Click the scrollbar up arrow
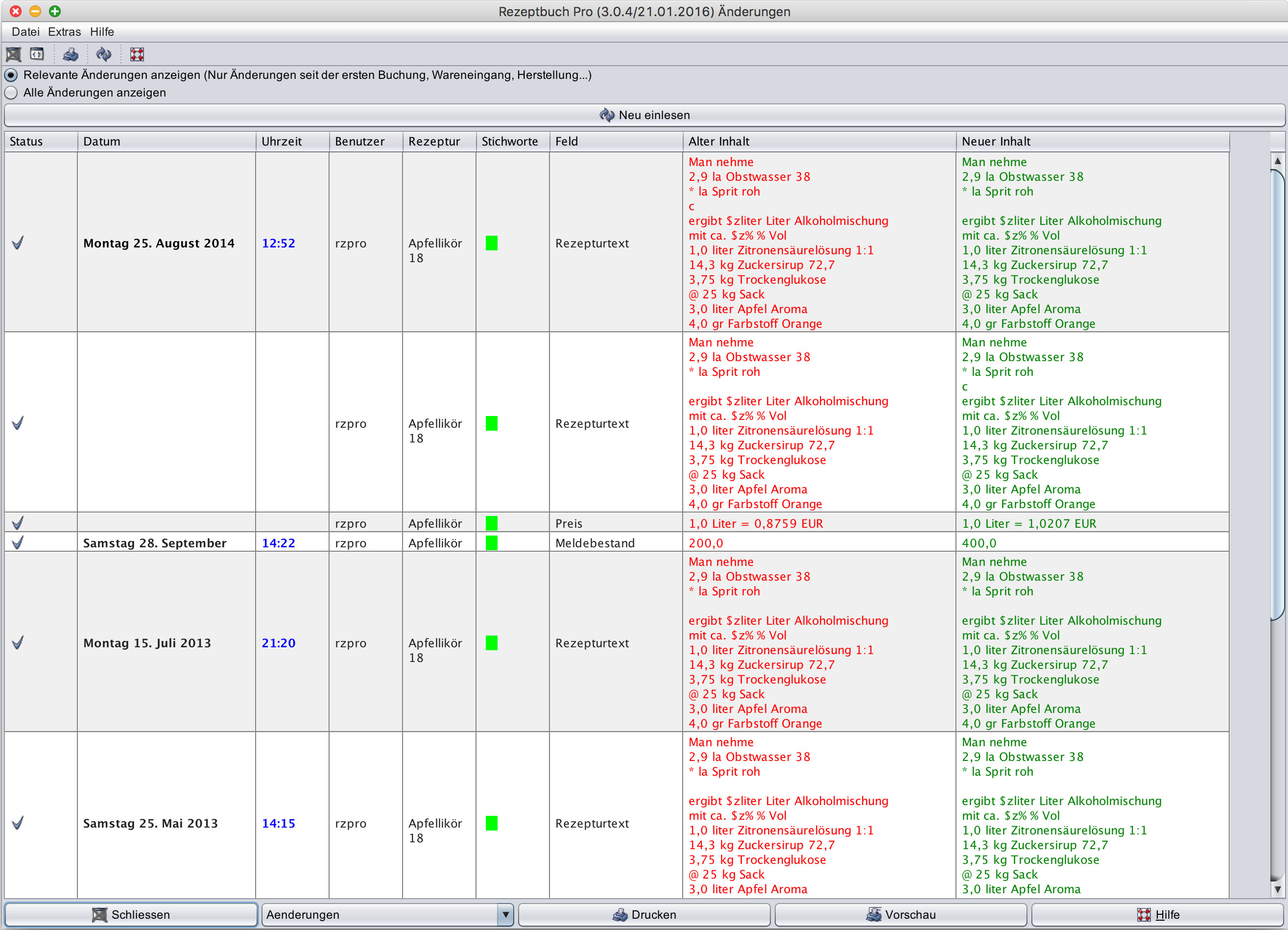The image size is (1288, 930). click(1277, 161)
